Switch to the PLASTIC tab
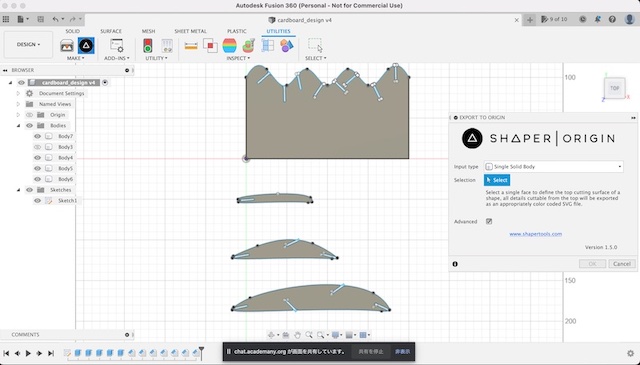The image size is (640, 365). (237, 31)
